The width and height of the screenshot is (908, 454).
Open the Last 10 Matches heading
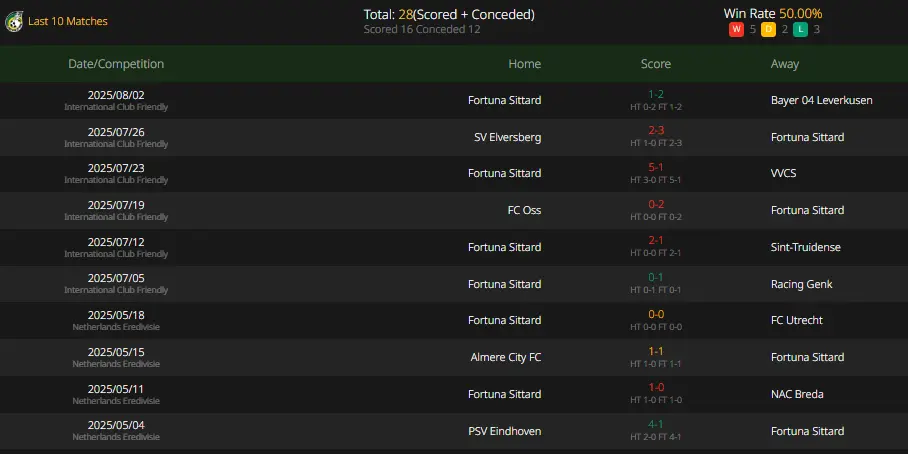68,21
